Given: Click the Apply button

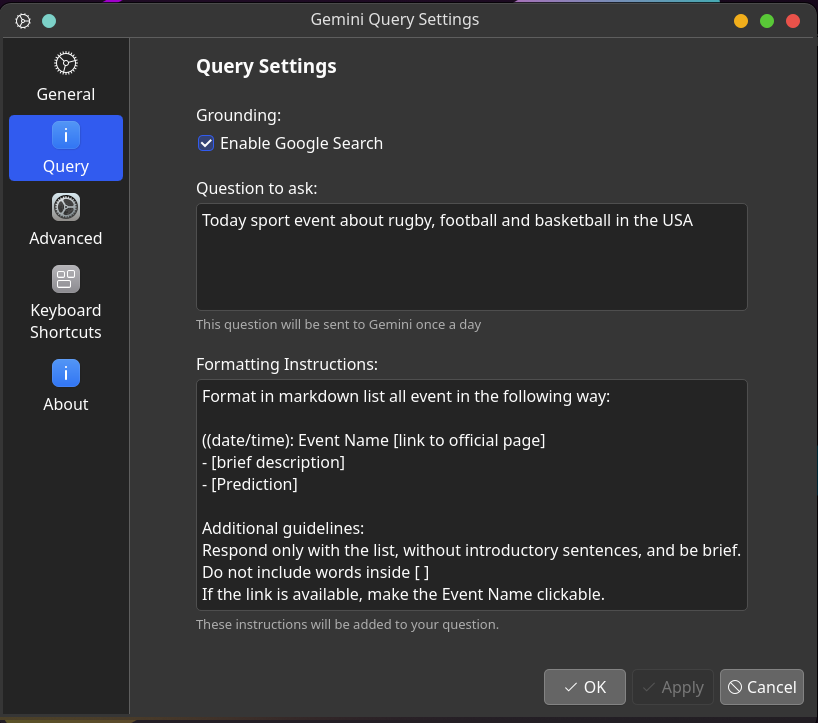Looking at the screenshot, I should (673, 687).
